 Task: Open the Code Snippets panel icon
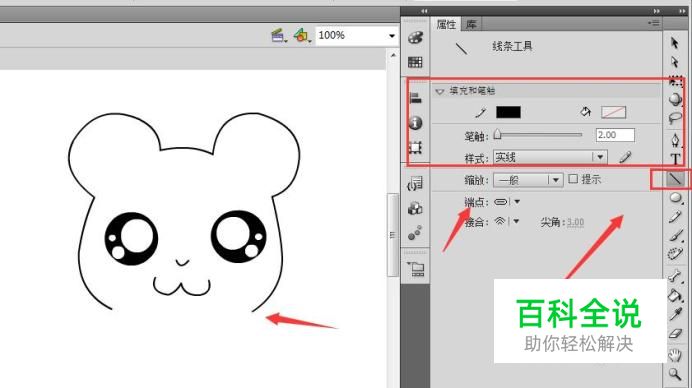415,183
